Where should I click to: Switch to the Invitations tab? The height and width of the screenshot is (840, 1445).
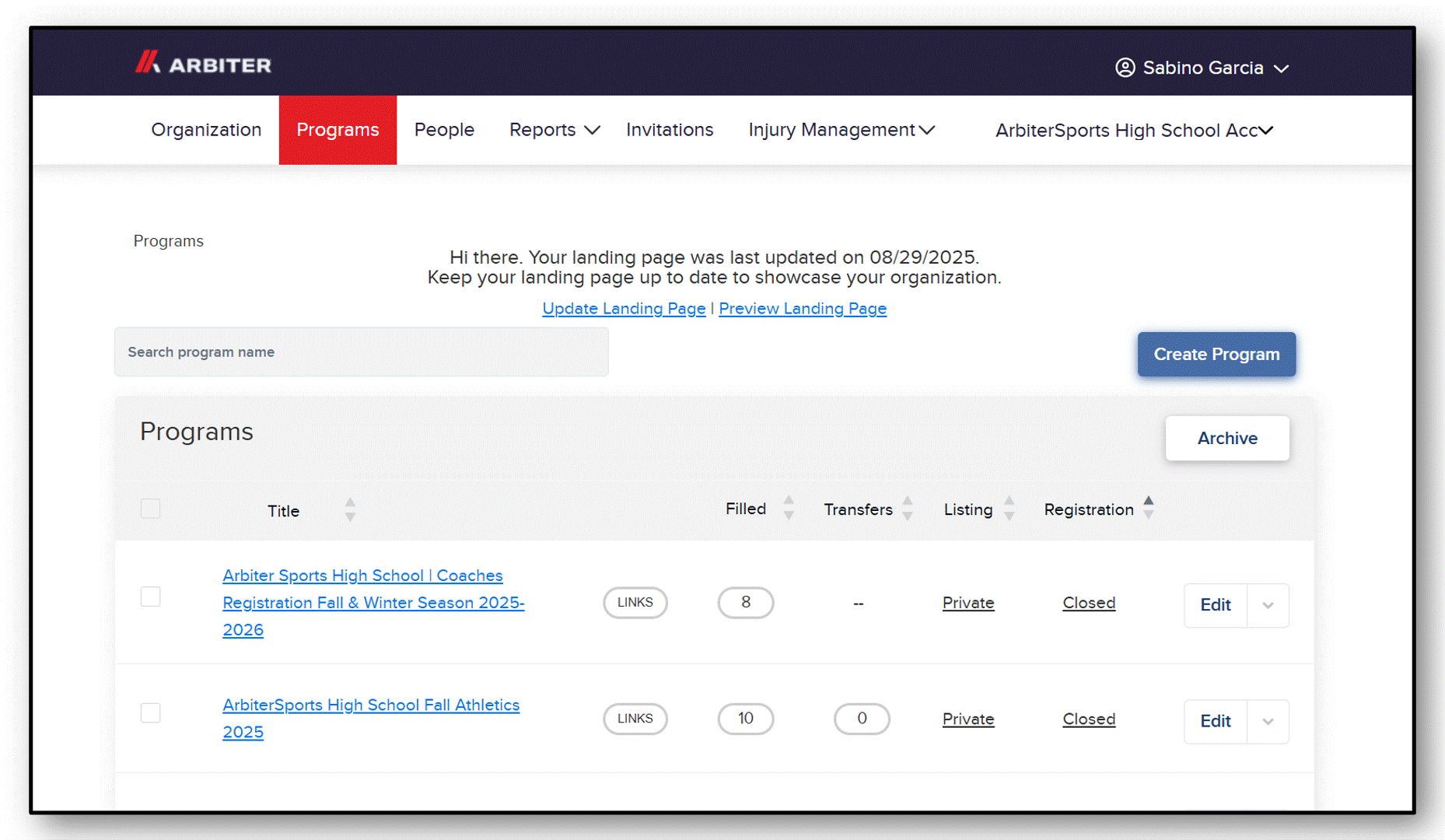click(x=670, y=130)
